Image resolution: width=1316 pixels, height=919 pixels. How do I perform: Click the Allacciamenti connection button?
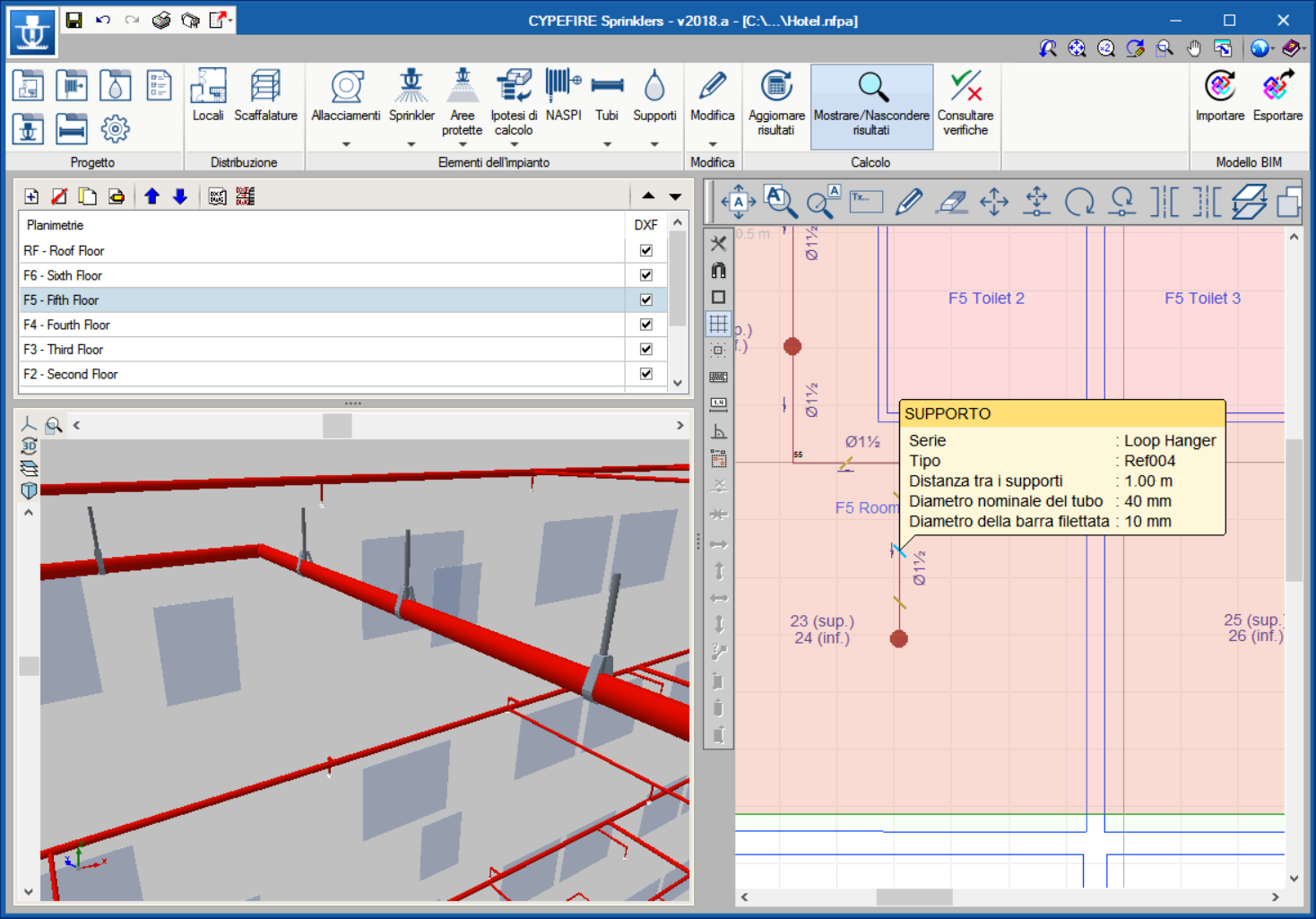pyautogui.click(x=346, y=95)
